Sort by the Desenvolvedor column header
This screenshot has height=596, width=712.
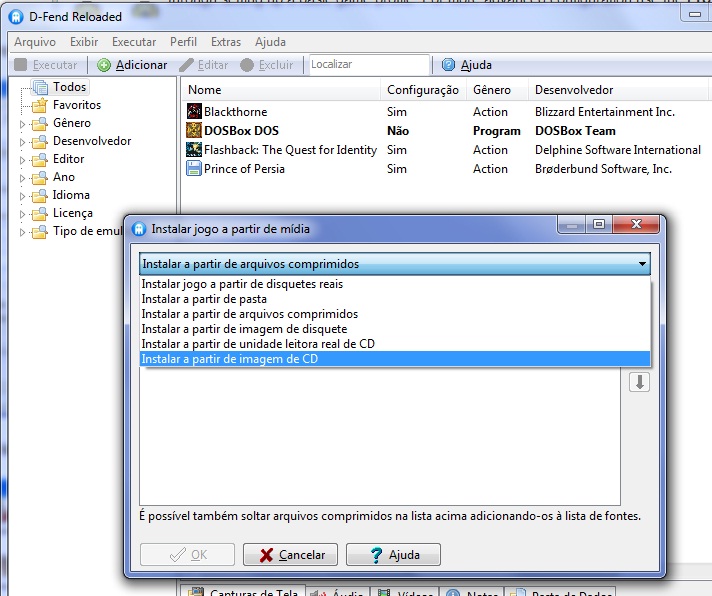618,90
